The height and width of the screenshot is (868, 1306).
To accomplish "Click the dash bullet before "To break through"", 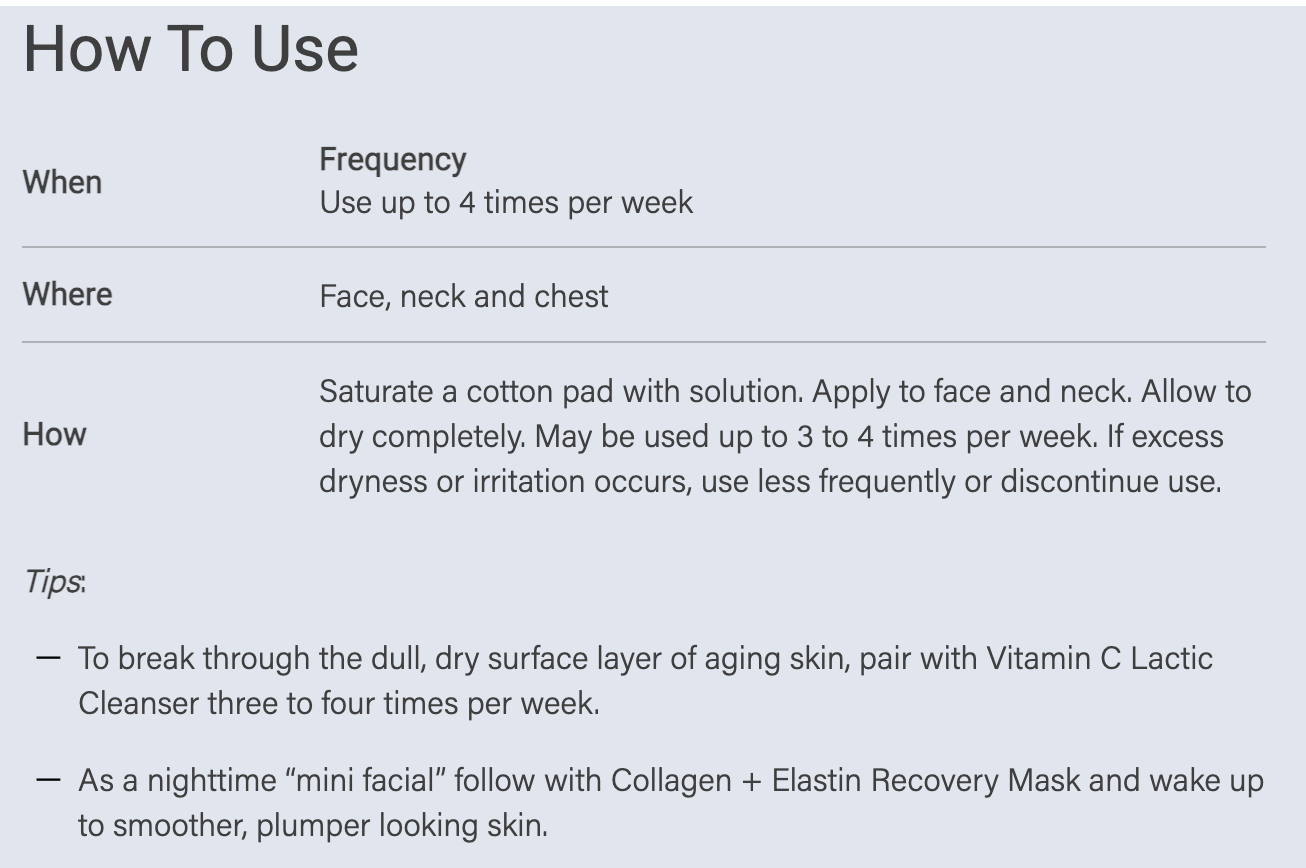I will (x=47, y=658).
